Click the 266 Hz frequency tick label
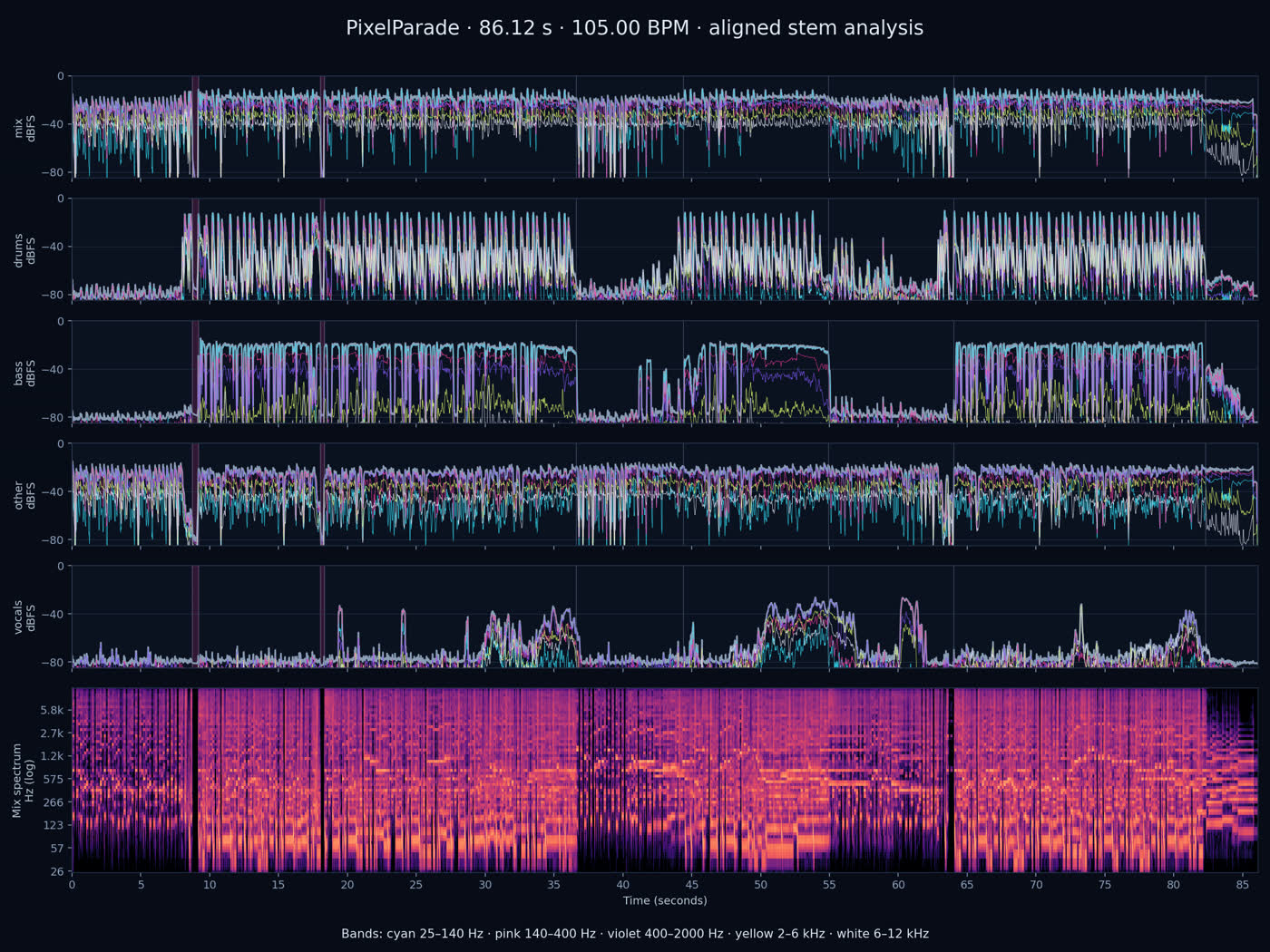This screenshot has width=1270, height=952. 54,802
